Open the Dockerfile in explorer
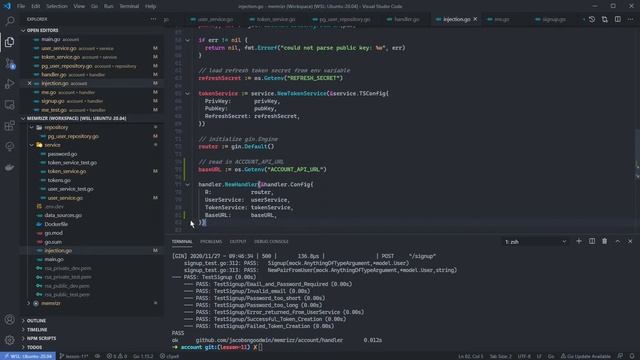This screenshot has height=360, width=640. click(56, 224)
